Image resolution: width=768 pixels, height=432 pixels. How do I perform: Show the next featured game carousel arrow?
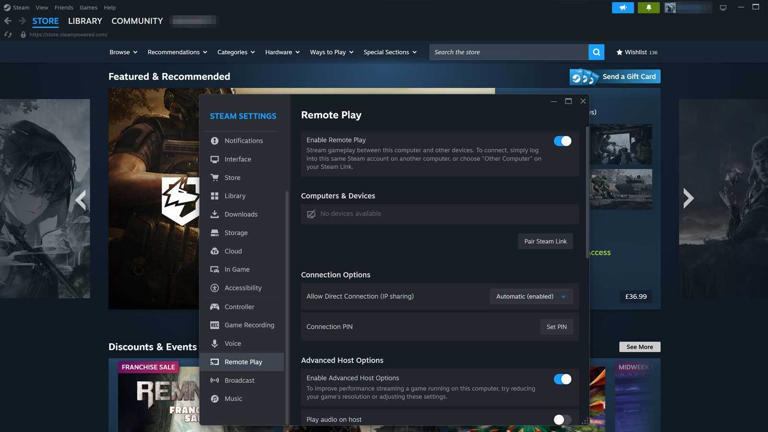tap(688, 198)
